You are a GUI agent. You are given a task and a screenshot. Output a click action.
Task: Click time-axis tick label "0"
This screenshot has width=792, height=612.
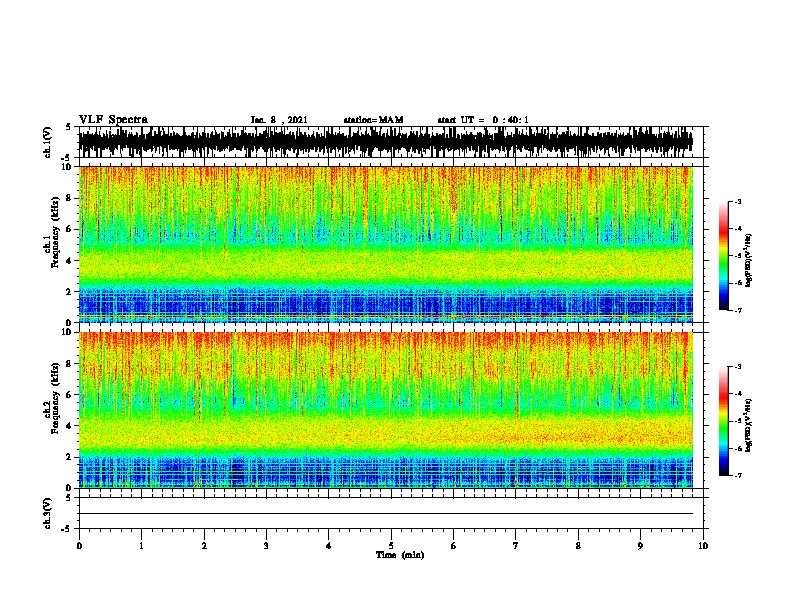(x=79, y=546)
